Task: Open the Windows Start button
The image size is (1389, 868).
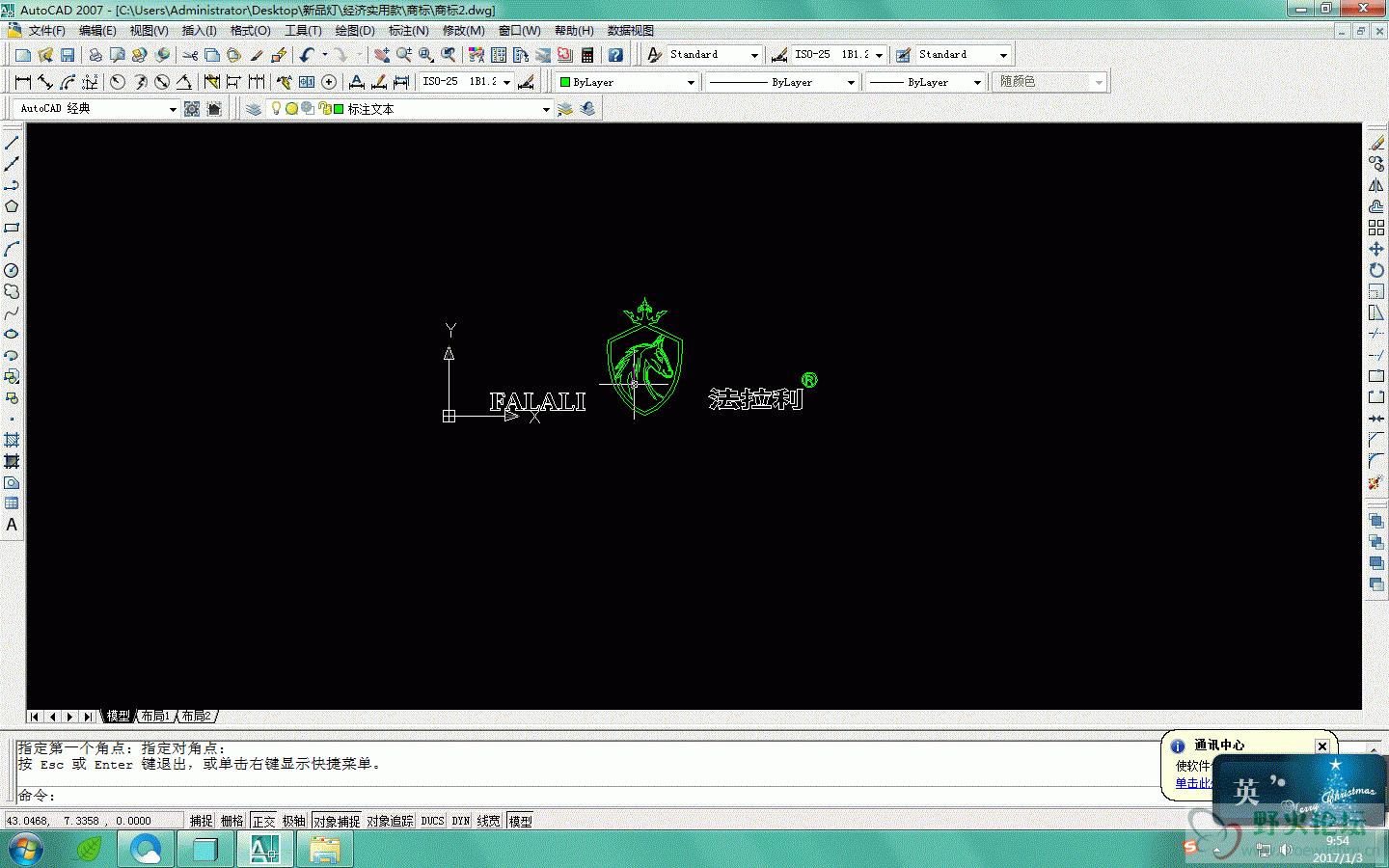Action: pyautogui.click(x=26, y=850)
